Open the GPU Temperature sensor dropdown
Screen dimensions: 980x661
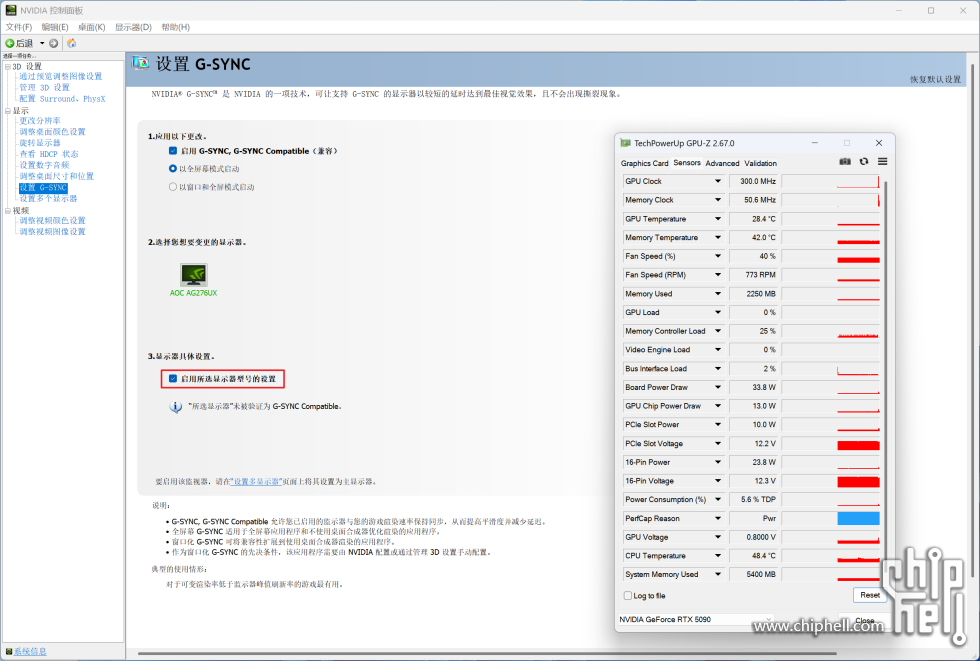tap(718, 219)
